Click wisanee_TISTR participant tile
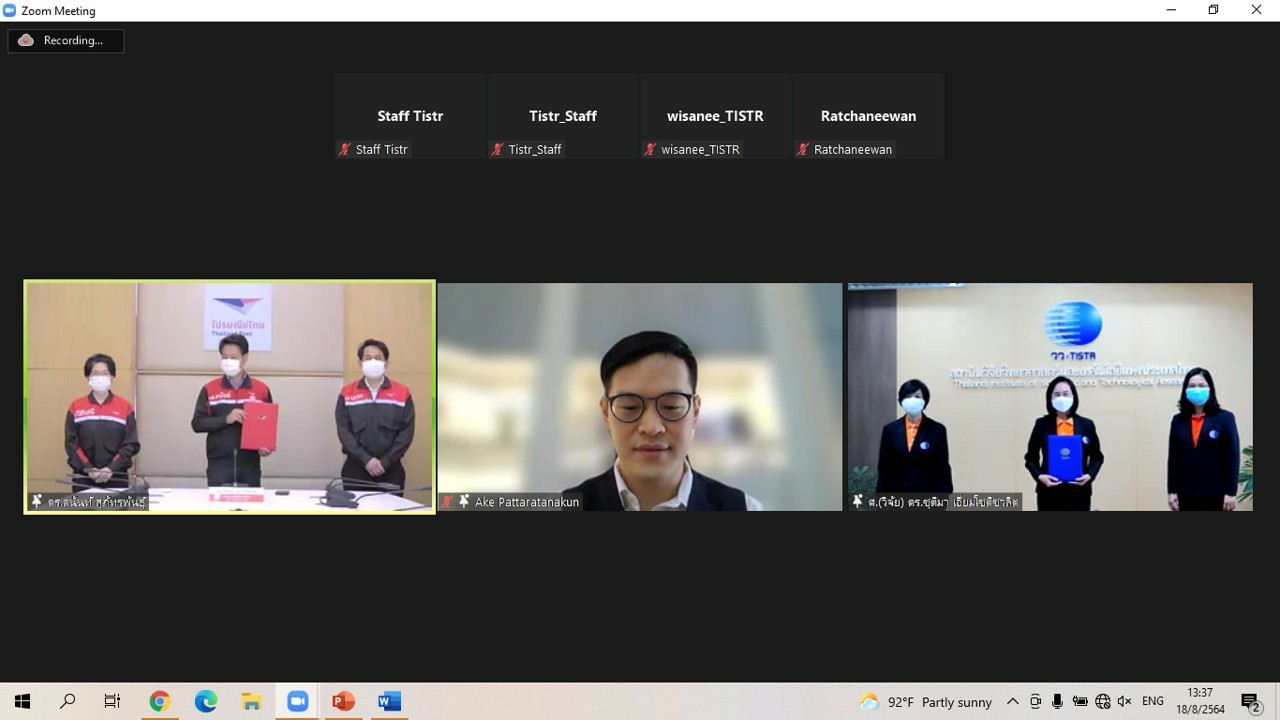Viewport: 1280px width, 720px height. pos(715,116)
